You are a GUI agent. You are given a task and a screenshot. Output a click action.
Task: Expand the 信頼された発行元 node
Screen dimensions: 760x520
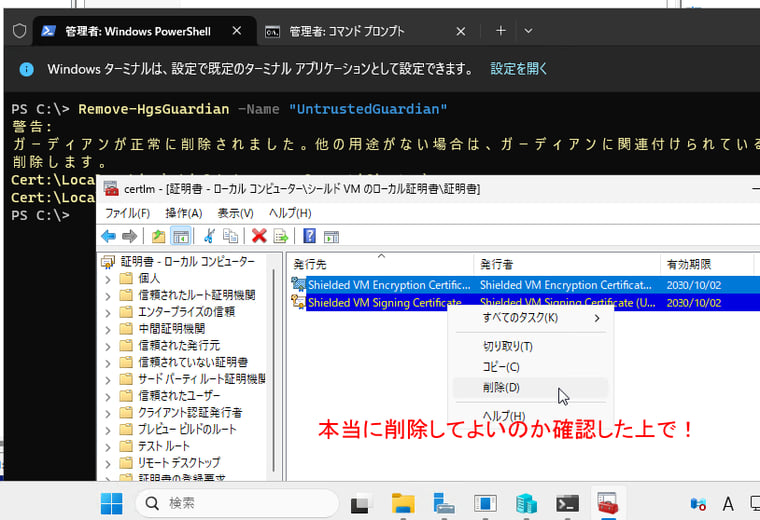click(x=108, y=346)
